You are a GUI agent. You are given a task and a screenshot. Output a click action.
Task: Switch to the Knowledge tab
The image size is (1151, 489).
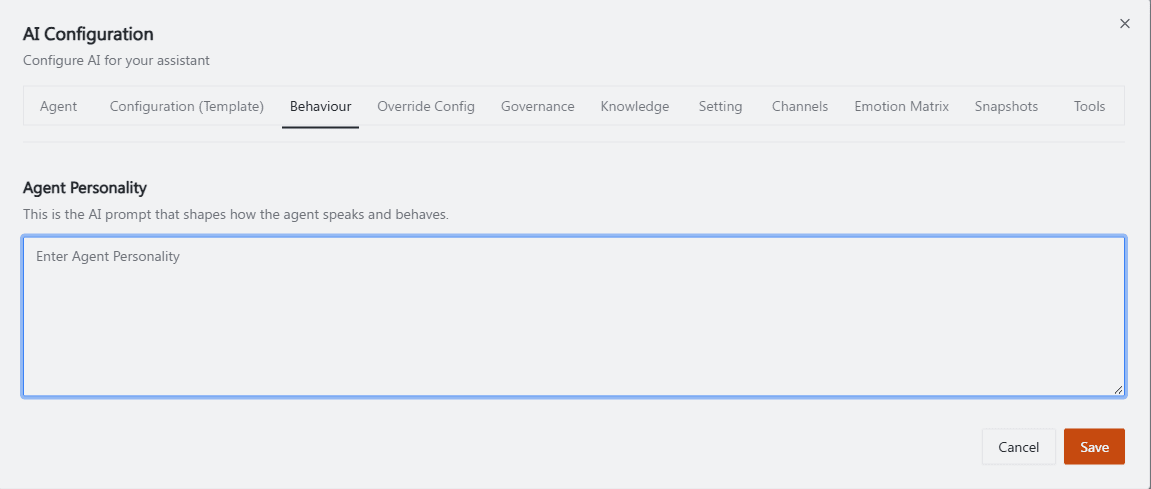(635, 106)
